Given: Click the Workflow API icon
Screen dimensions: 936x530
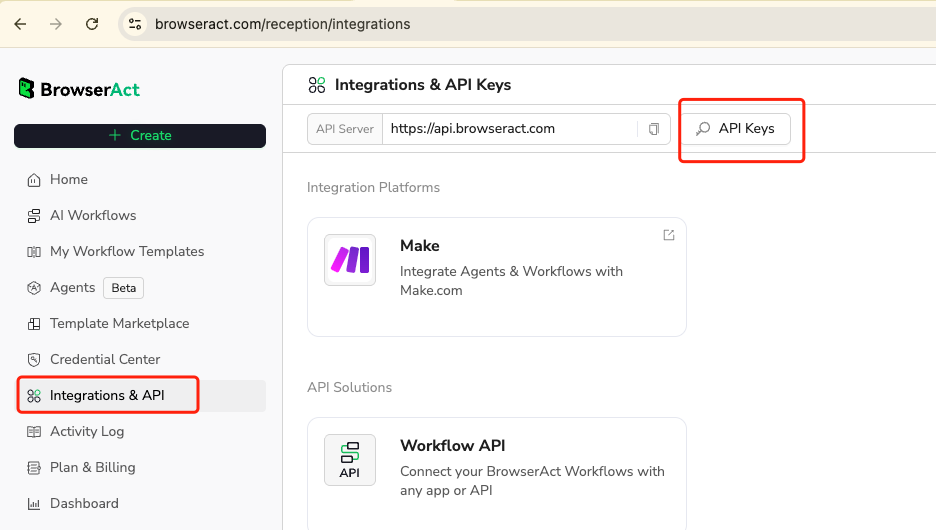Looking at the screenshot, I should point(350,460).
